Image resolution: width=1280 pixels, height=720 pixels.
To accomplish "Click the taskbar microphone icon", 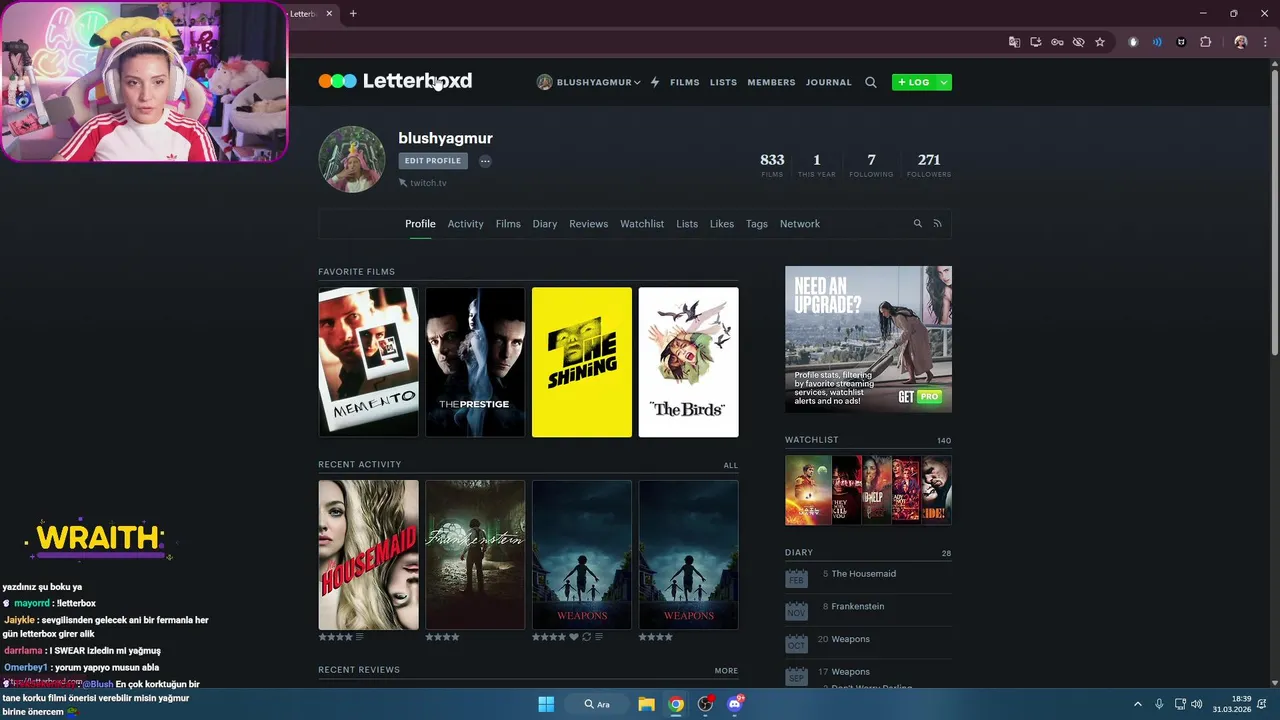I will (1159, 704).
